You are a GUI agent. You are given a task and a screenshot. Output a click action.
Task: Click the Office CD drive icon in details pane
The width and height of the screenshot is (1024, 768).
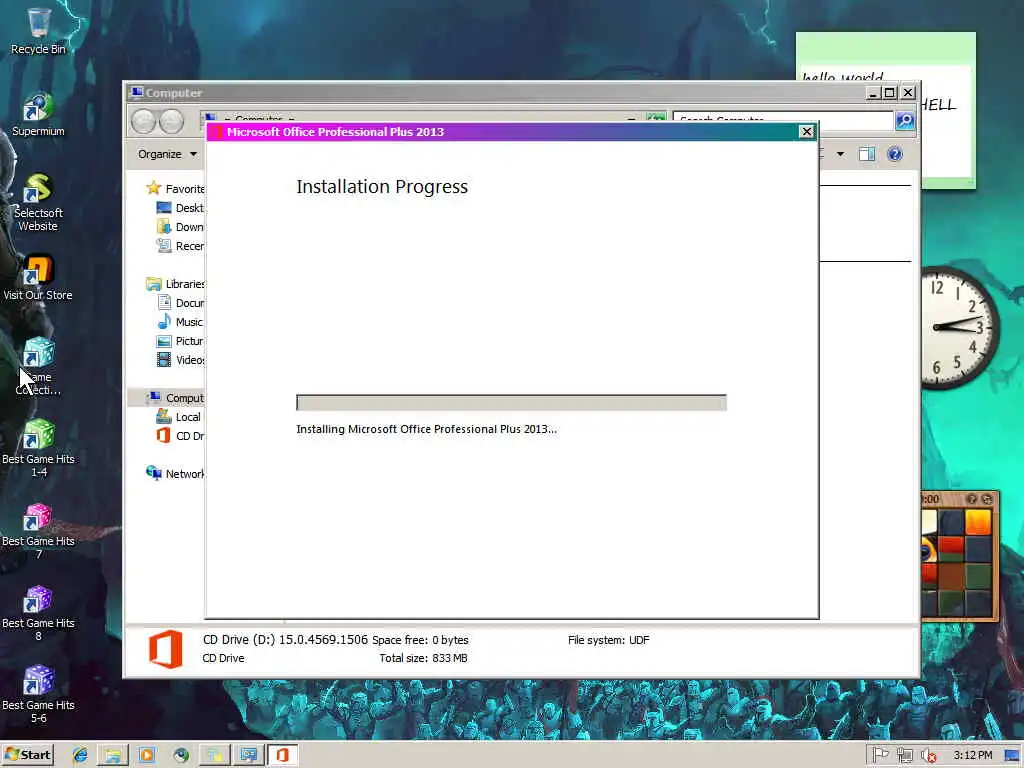click(165, 648)
